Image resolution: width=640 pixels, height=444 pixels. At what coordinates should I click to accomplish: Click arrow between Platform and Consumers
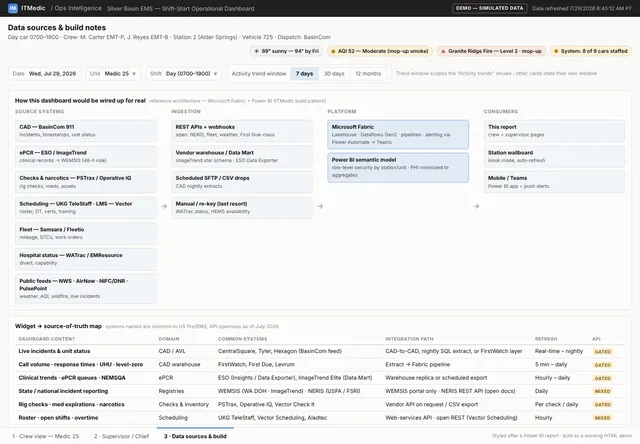pos(476,206)
